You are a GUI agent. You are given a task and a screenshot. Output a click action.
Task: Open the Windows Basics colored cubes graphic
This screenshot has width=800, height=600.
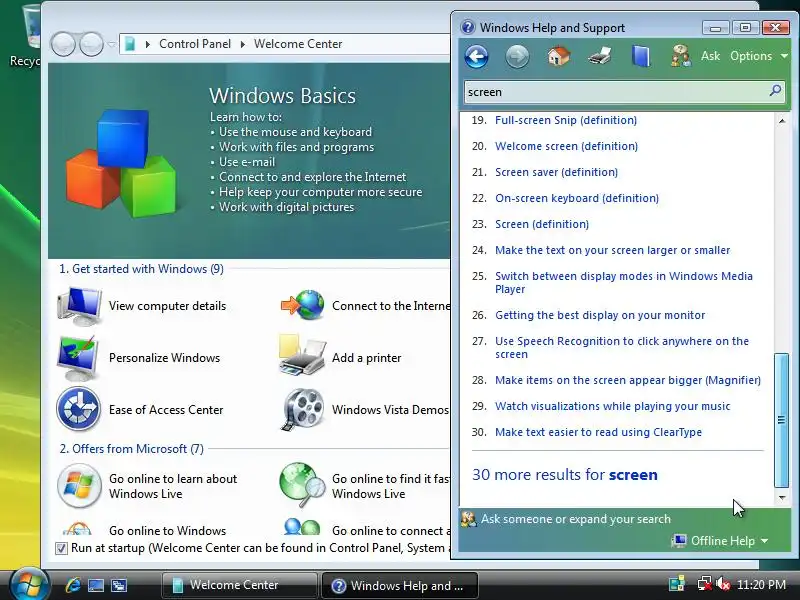click(x=121, y=163)
